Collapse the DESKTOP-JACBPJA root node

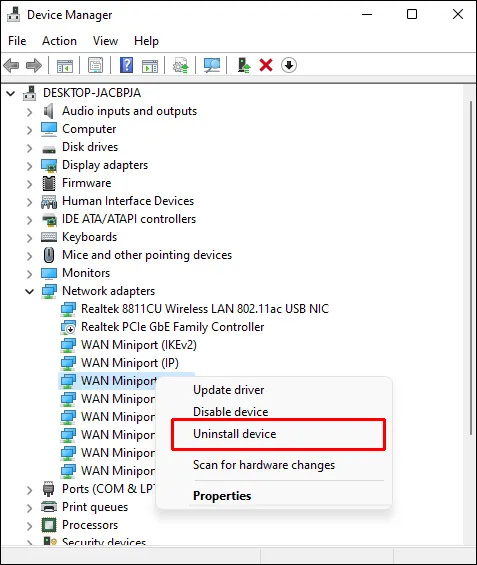(11, 94)
